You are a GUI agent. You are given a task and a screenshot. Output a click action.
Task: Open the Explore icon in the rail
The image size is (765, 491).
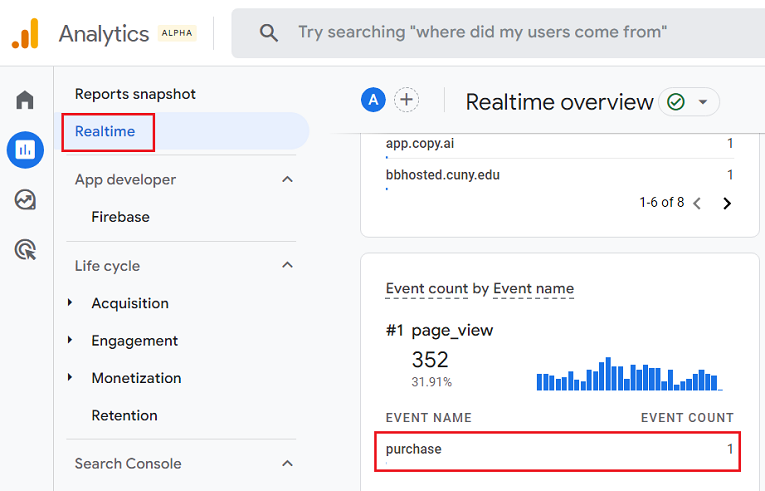tap(25, 200)
